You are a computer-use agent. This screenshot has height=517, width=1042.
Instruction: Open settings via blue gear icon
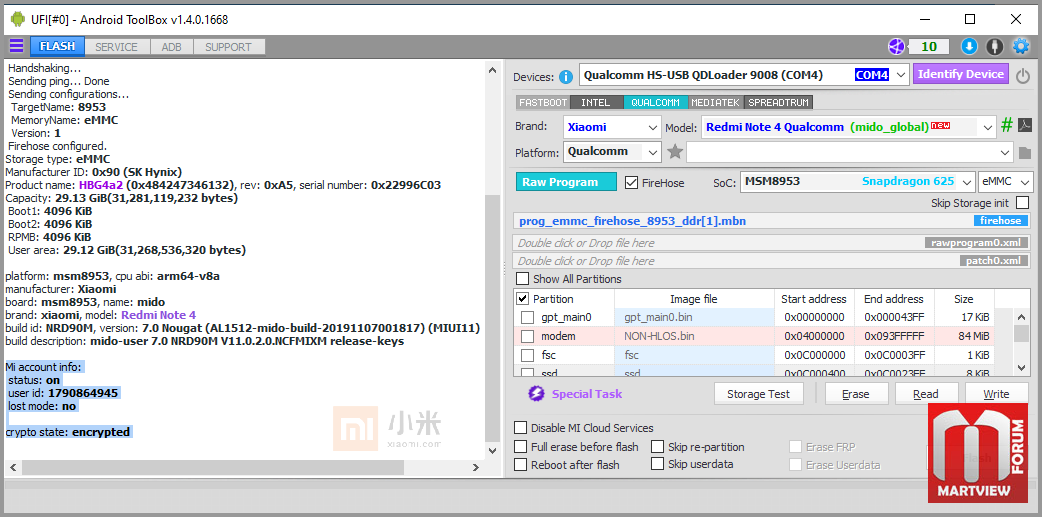(1020, 47)
